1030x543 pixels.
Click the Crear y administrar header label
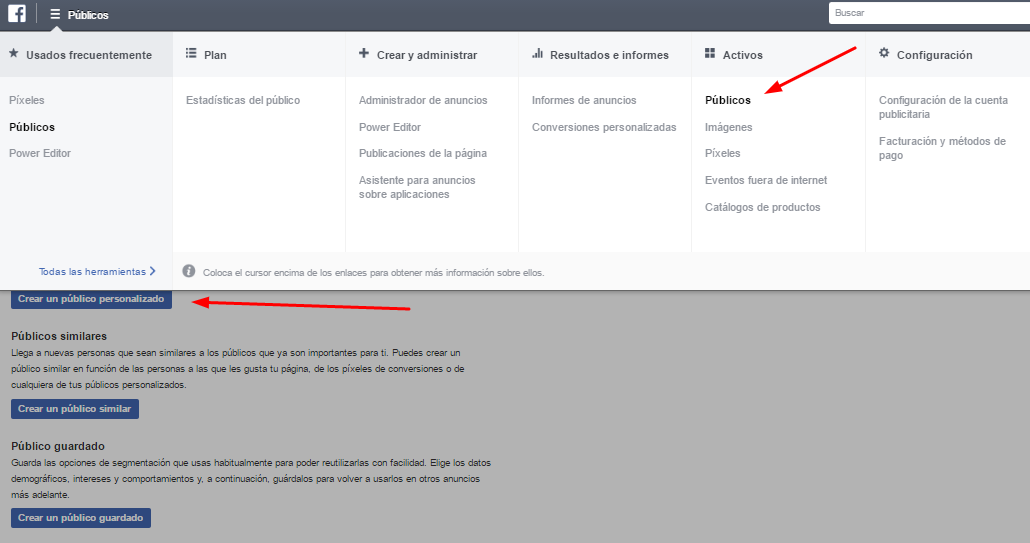coord(427,55)
